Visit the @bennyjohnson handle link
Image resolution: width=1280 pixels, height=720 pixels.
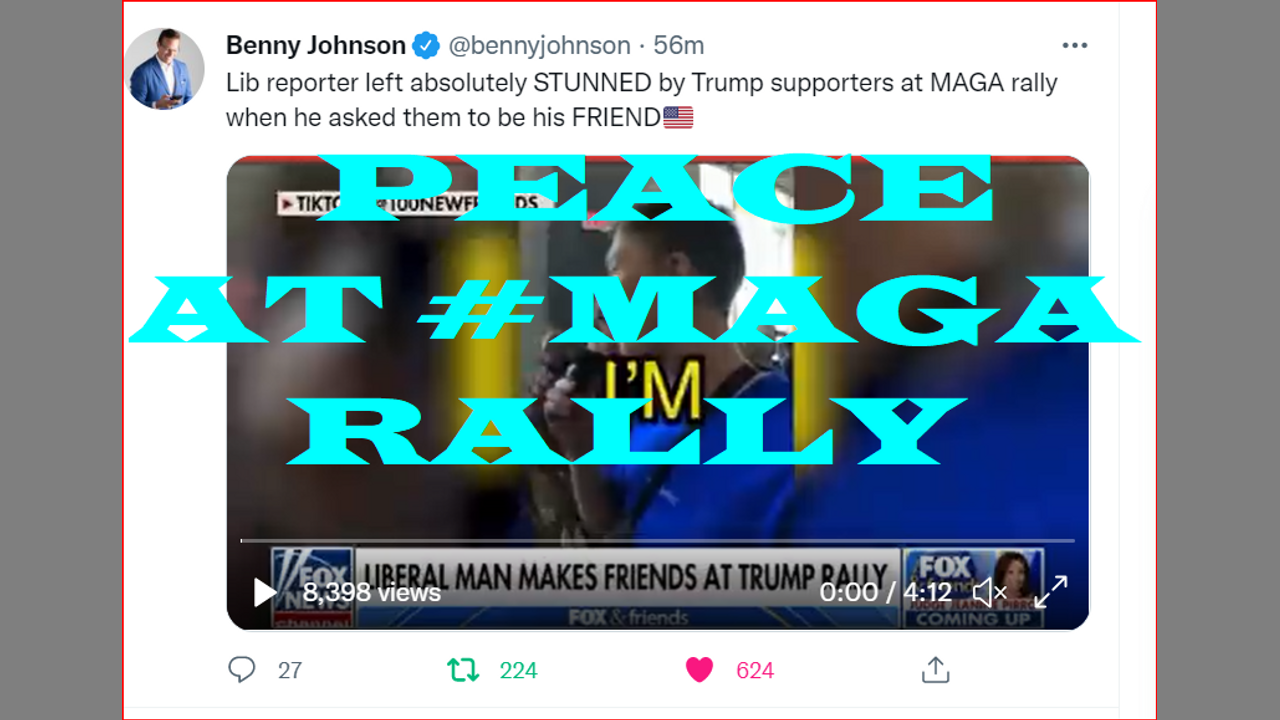click(539, 45)
